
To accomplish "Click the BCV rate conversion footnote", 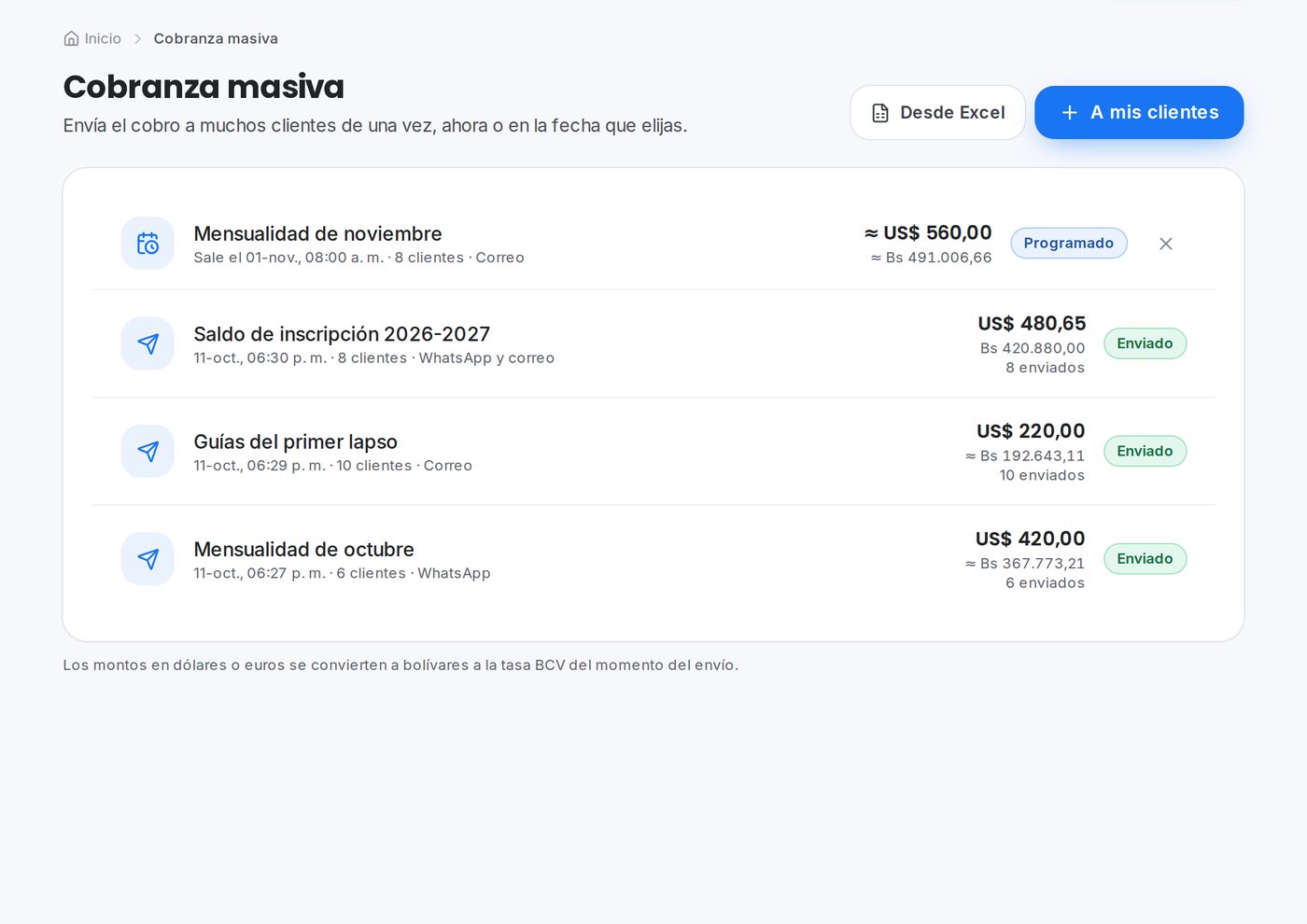I will click(401, 665).
